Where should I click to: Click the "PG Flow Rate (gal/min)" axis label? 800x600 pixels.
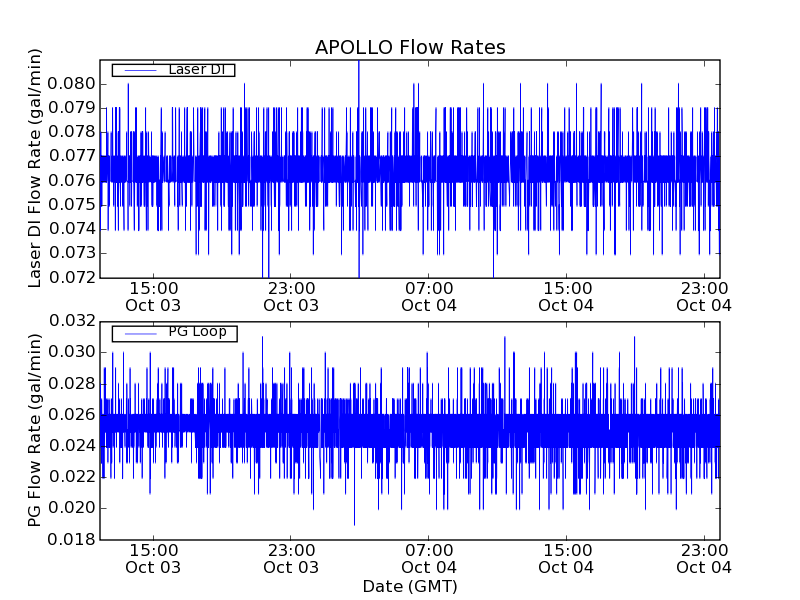[x=34, y=430]
